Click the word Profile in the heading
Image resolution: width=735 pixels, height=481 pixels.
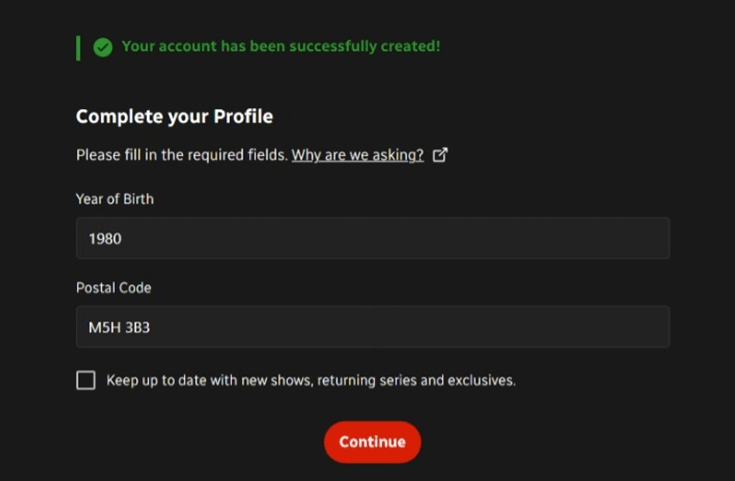(x=243, y=116)
